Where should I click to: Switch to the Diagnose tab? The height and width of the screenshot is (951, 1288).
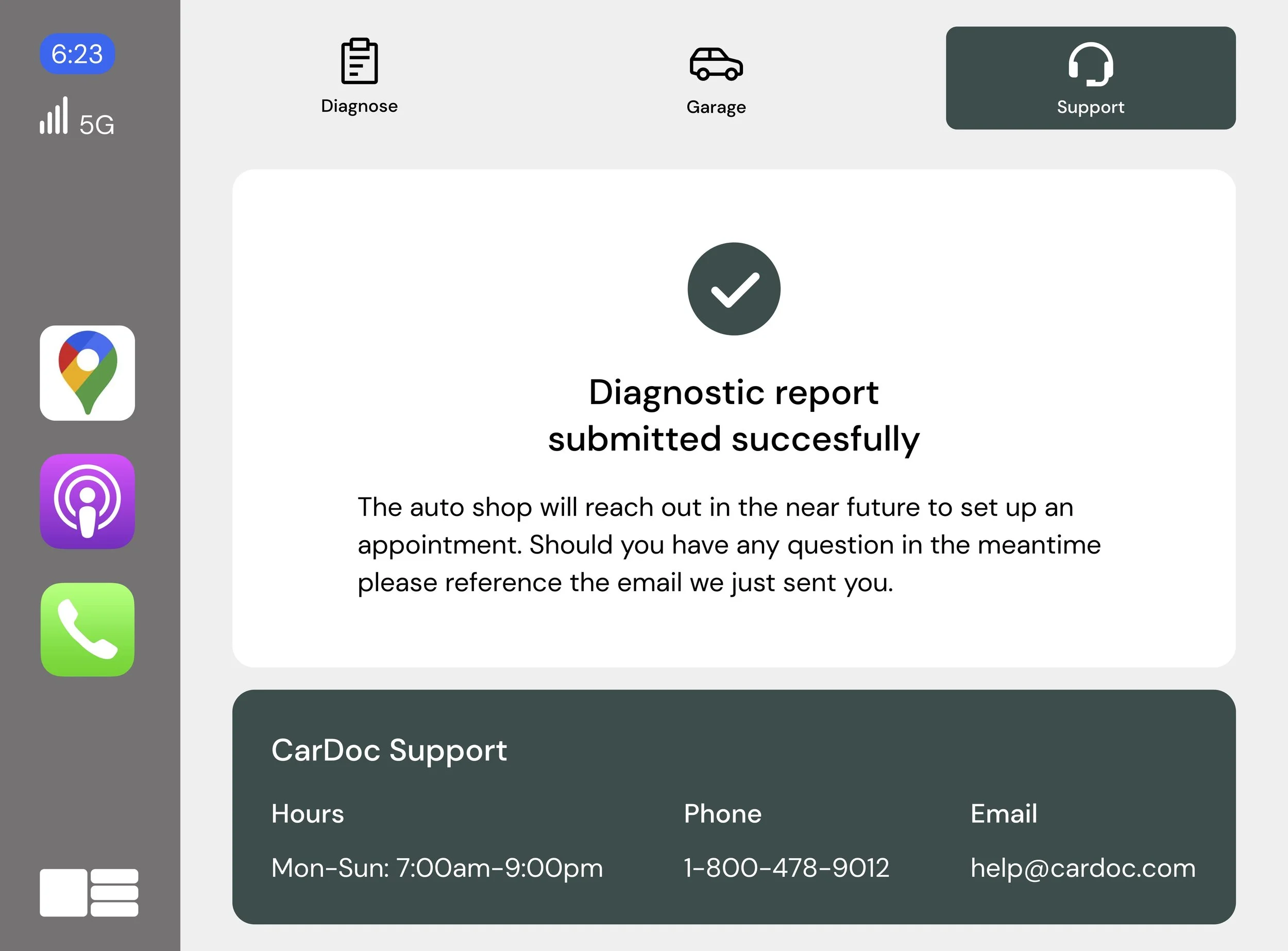coord(360,105)
